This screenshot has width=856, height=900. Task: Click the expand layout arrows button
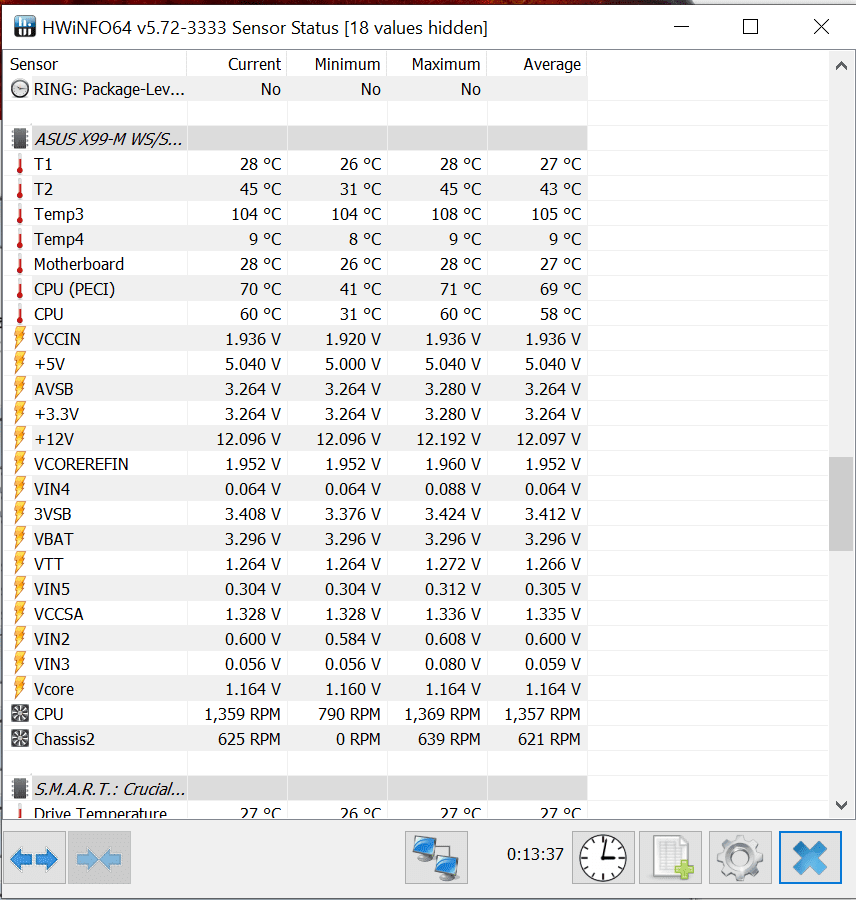click(x=34, y=858)
